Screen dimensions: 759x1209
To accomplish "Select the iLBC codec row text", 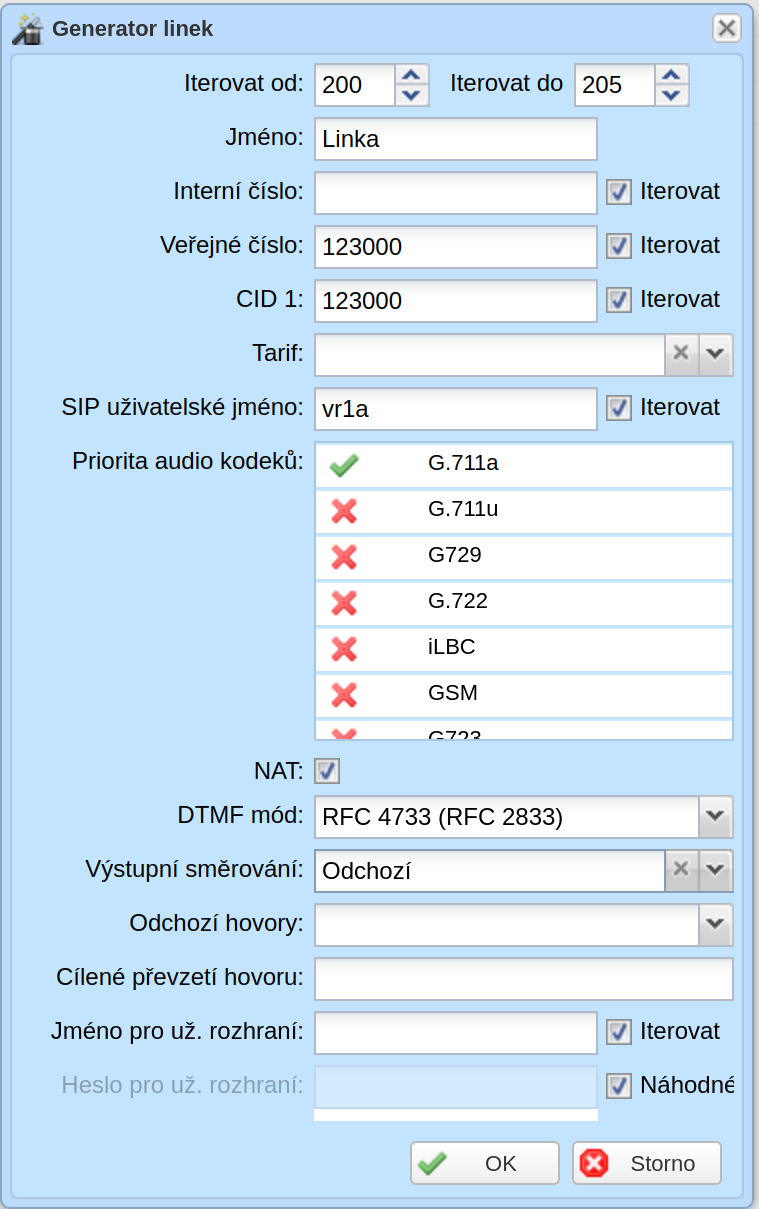I will [451, 647].
